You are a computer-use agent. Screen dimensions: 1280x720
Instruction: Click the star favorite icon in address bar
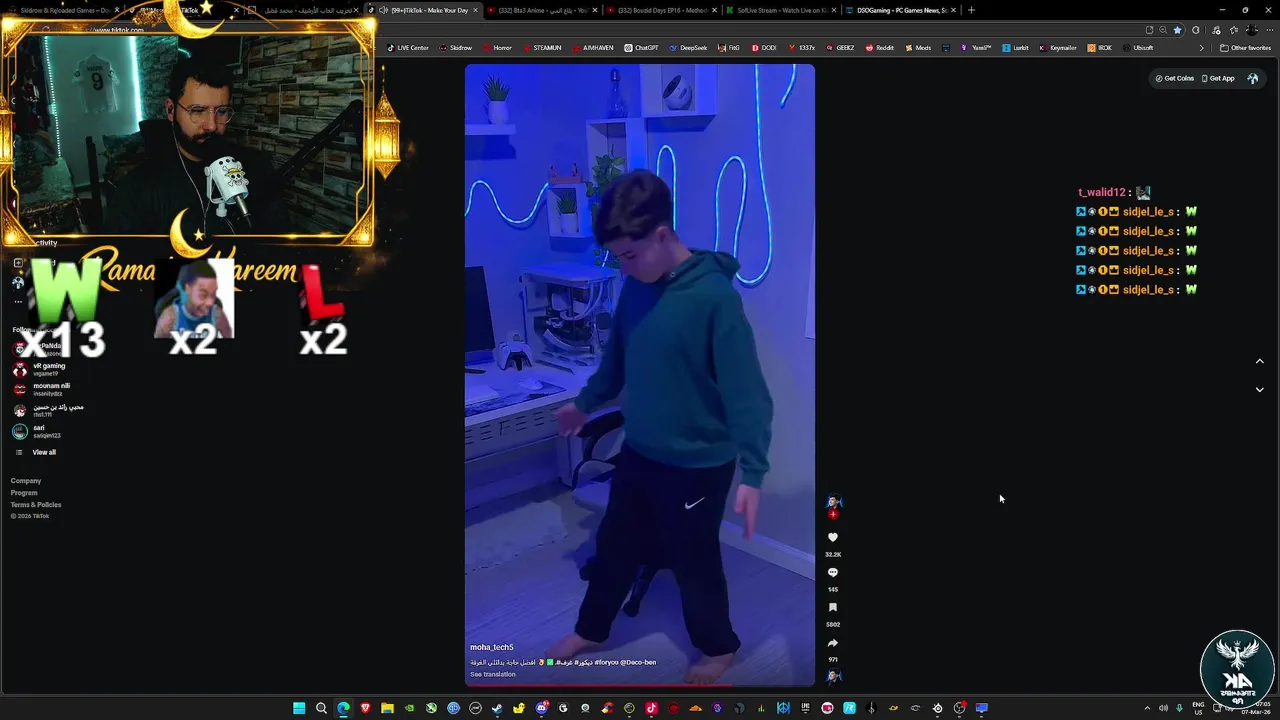[x=1177, y=30]
